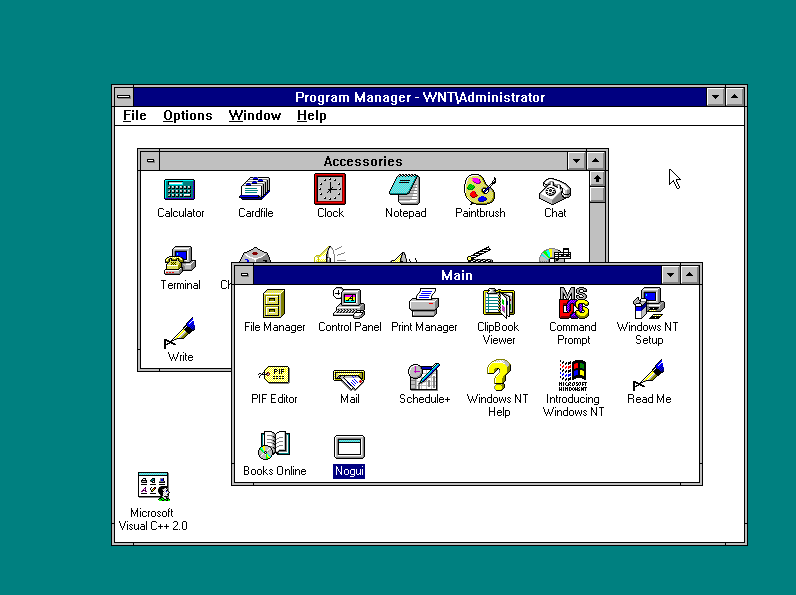Select the Paintbrush icon in Accessories
Screen dimensions: 796x595
pyautogui.click(x=480, y=189)
